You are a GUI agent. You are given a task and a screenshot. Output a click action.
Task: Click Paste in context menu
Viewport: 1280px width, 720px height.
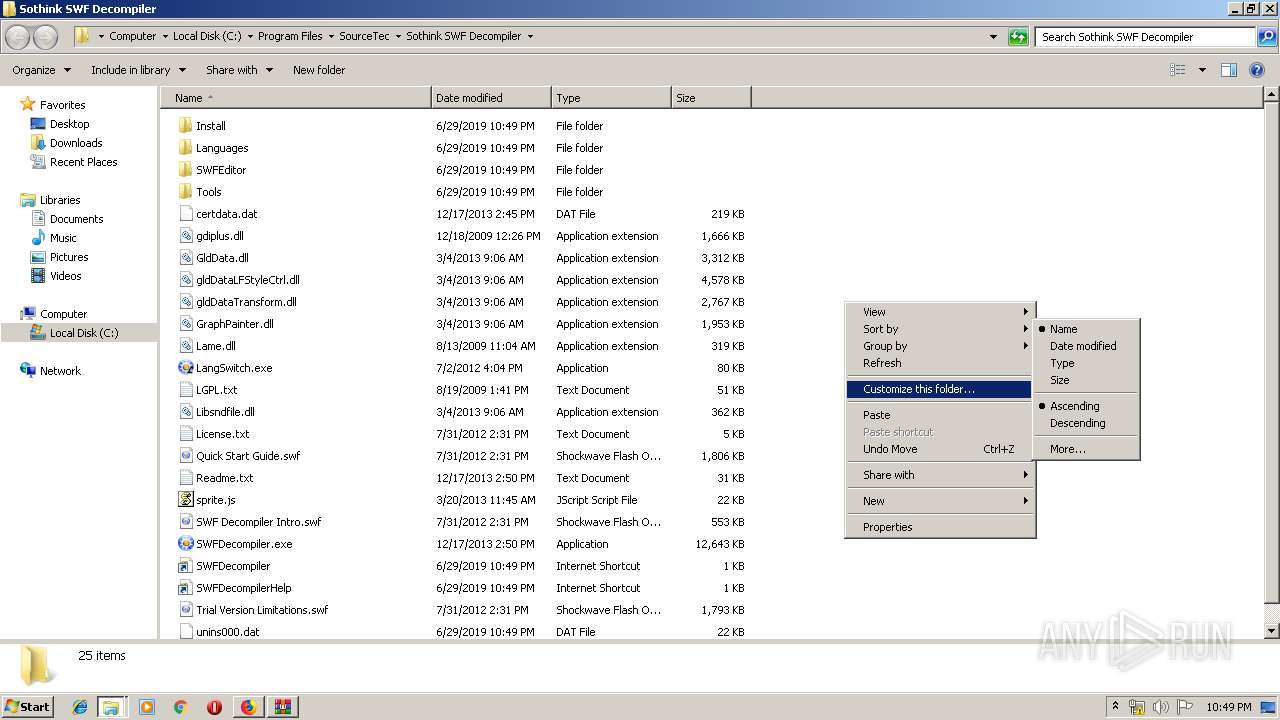(x=940, y=415)
